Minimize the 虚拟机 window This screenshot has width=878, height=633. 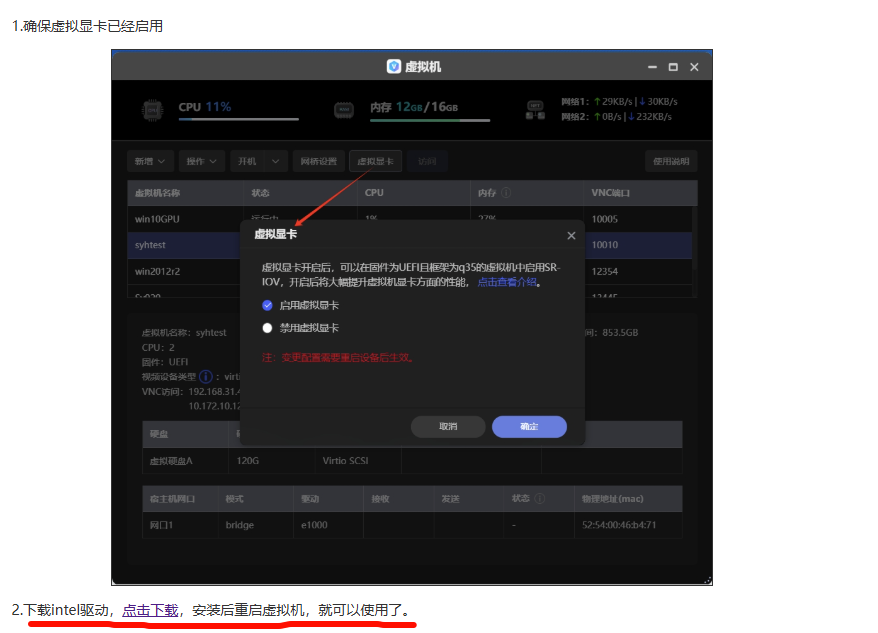click(652, 67)
